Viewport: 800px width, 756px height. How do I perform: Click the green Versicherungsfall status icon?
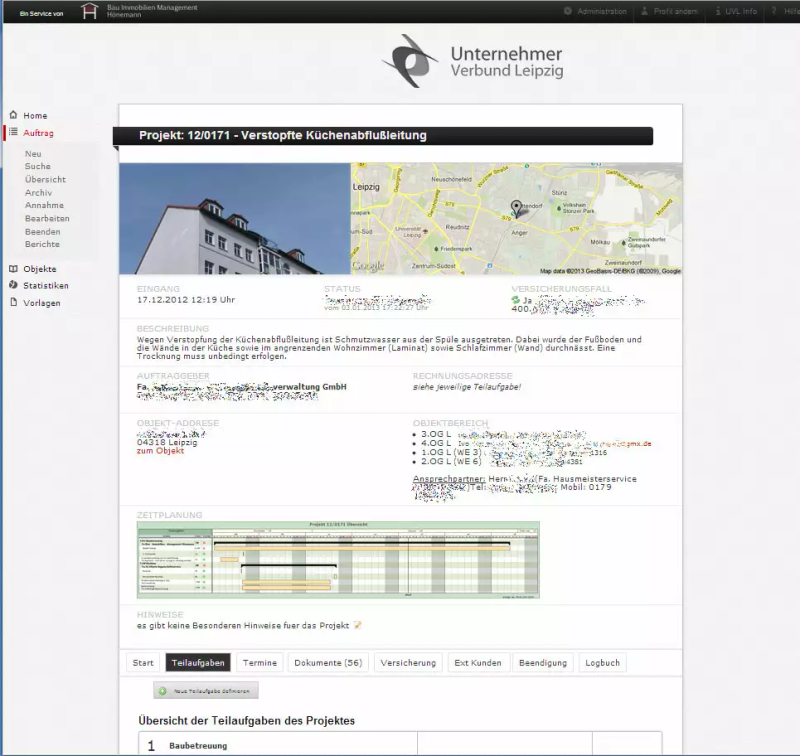(x=516, y=300)
